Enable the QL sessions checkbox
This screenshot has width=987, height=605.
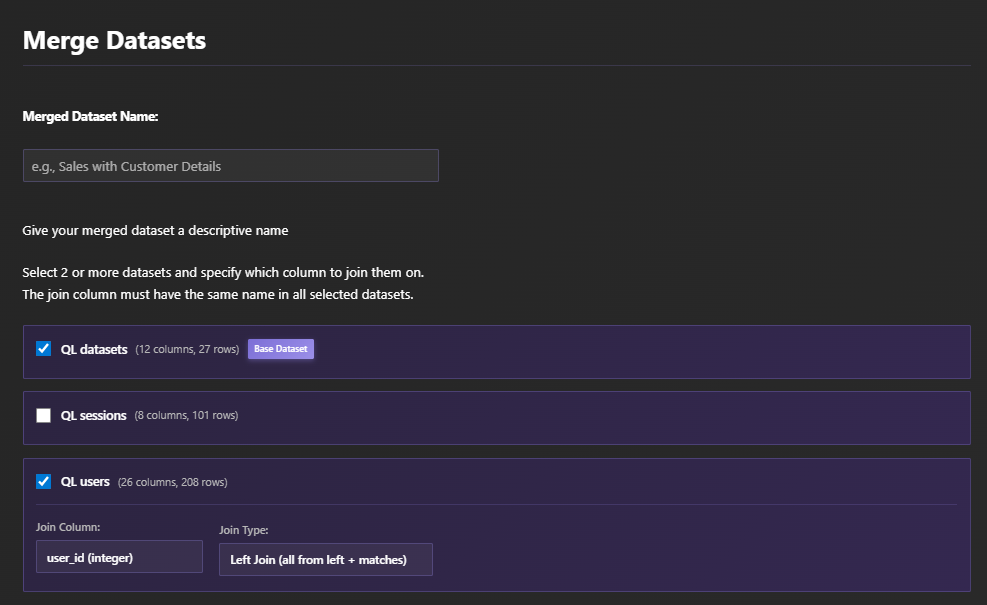tap(44, 416)
